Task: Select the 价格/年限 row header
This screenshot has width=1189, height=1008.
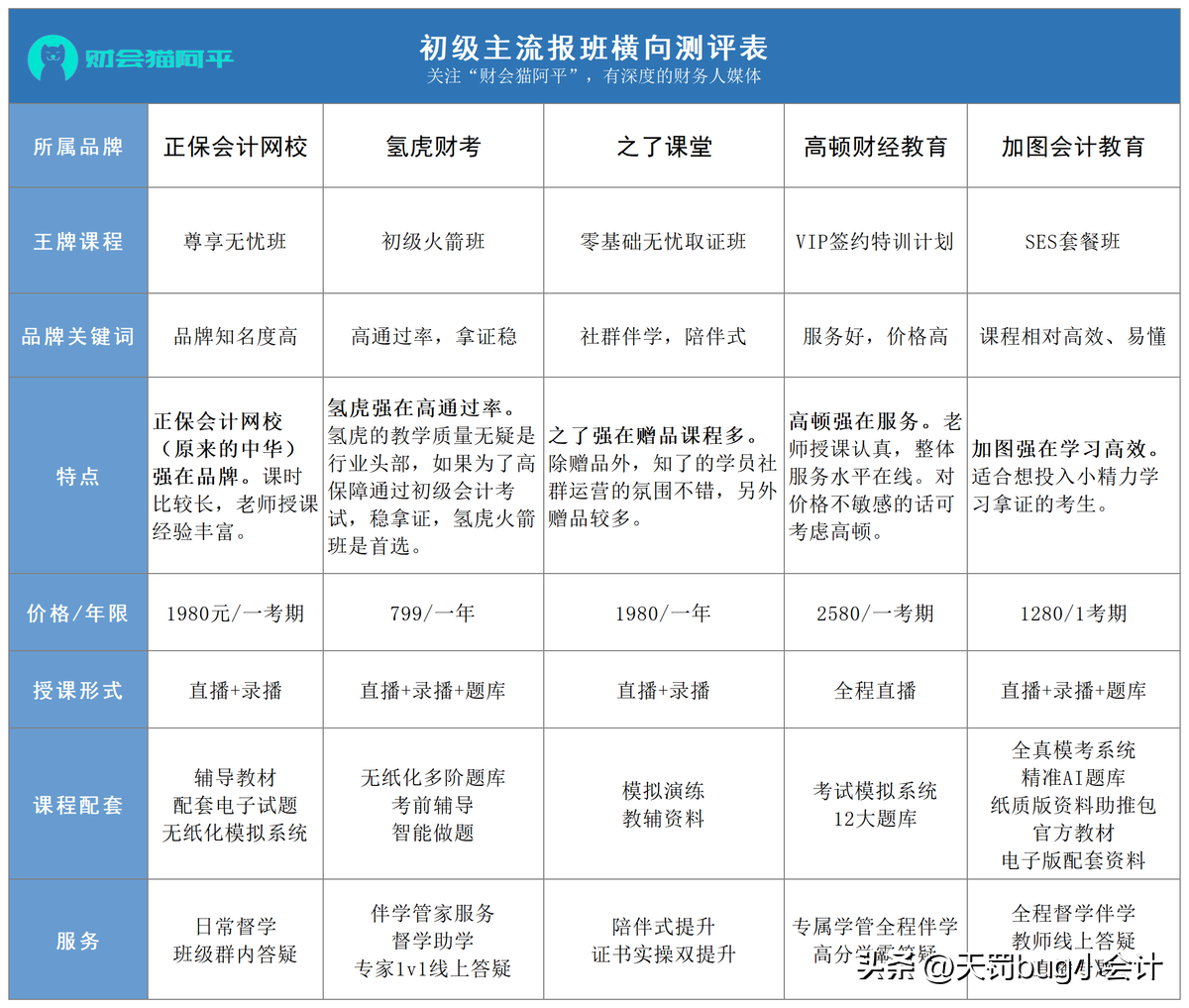Action: (78, 613)
